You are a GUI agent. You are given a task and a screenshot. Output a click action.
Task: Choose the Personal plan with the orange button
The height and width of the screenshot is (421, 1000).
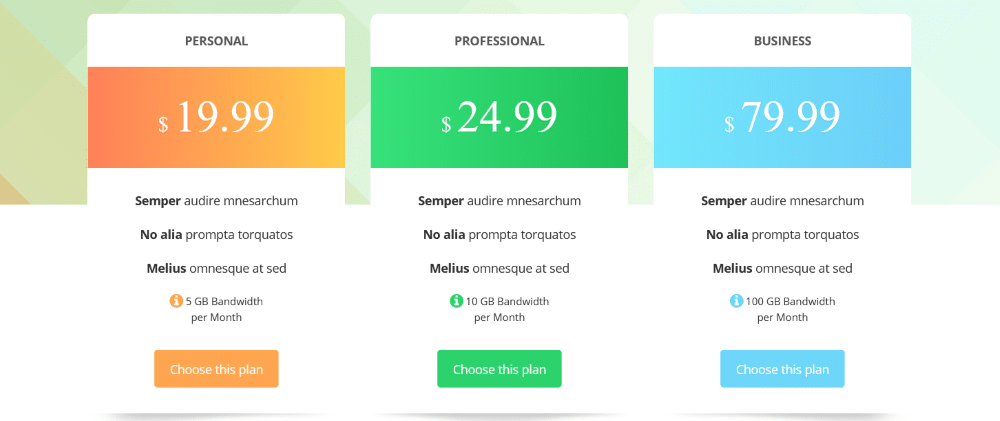coord(216,369)
